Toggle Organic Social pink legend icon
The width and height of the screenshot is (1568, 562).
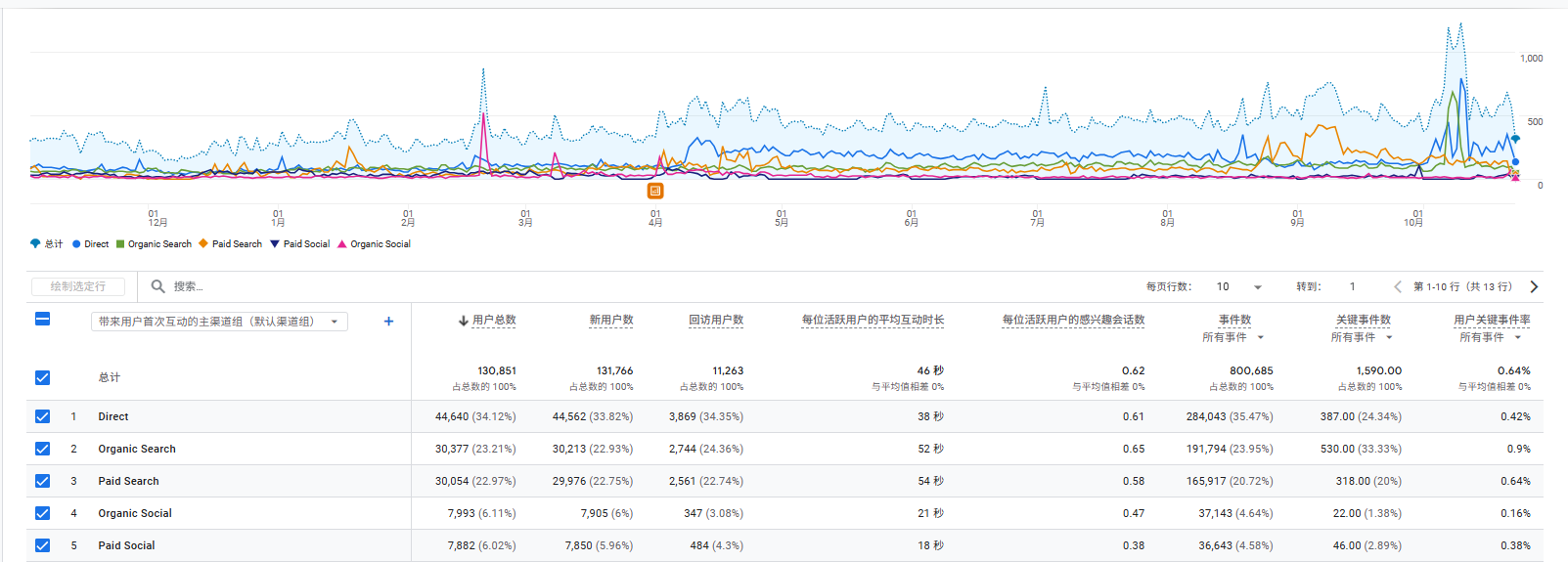[x=341, y=243]
